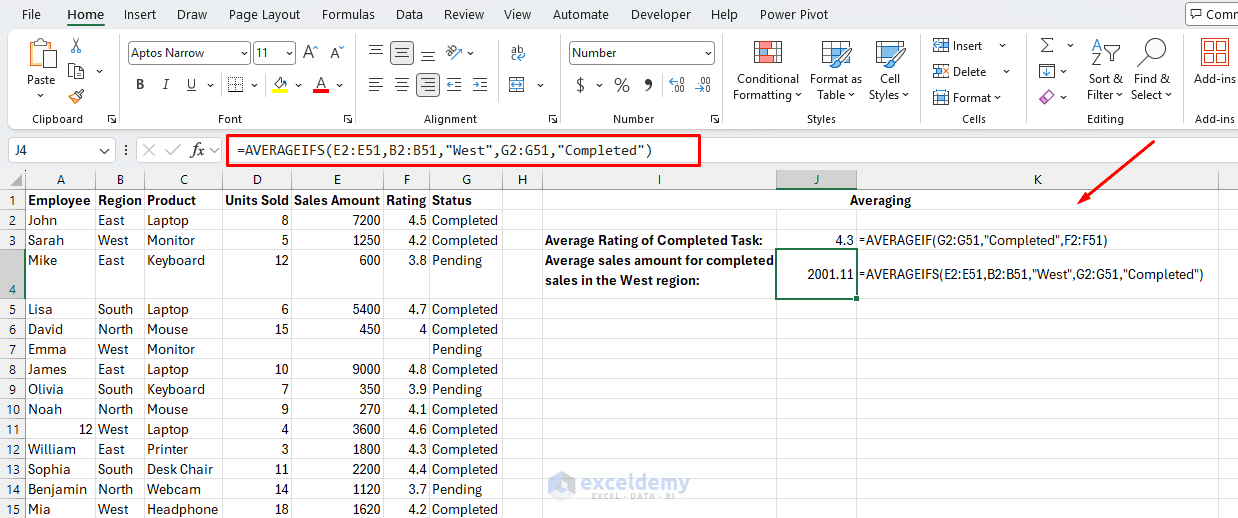The height and width of the screenshot is (518, 1238).
Task: Click the Format cells button
Action: click(962, 98)
